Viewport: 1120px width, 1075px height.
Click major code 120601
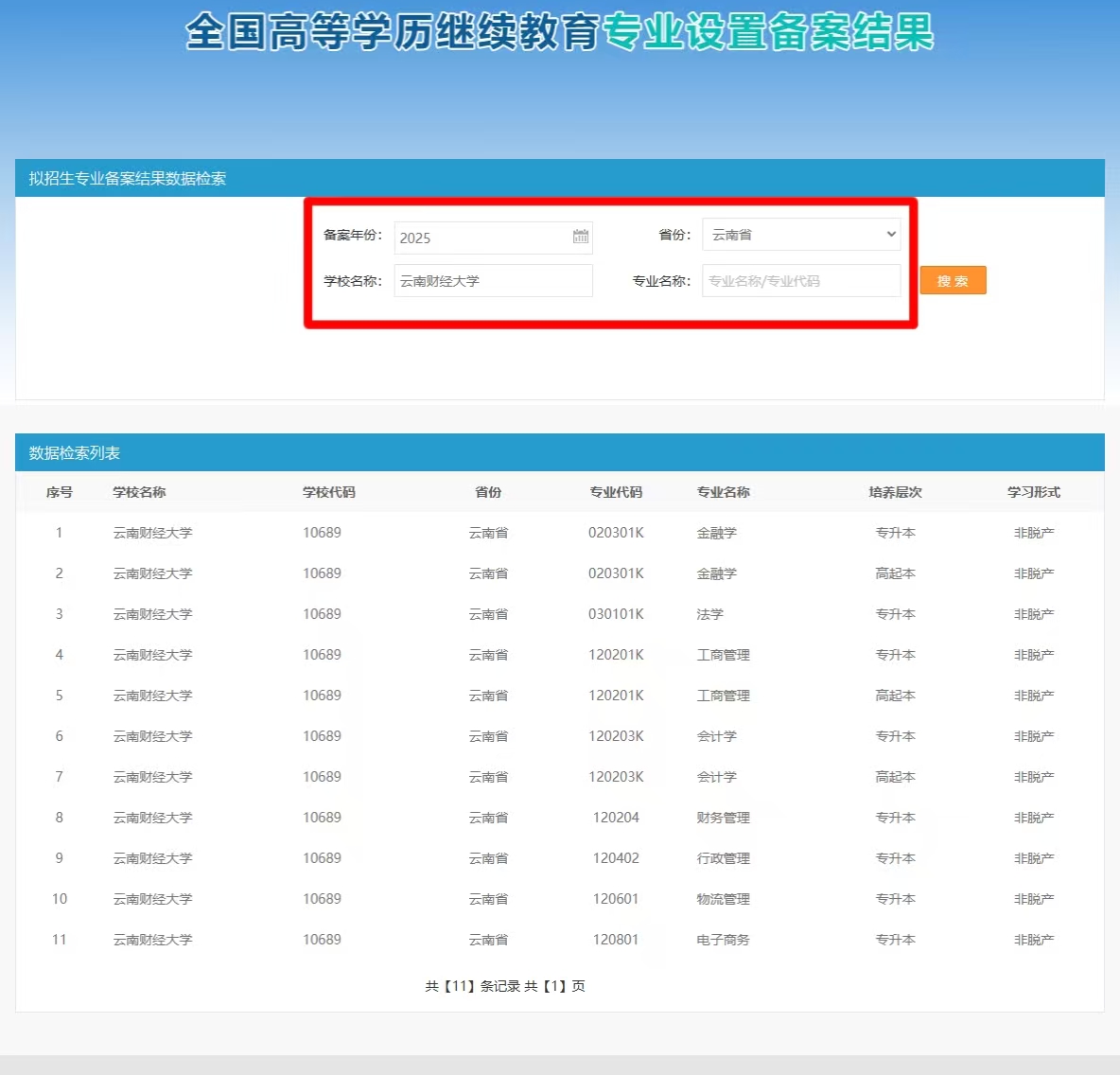pos(617,899)
